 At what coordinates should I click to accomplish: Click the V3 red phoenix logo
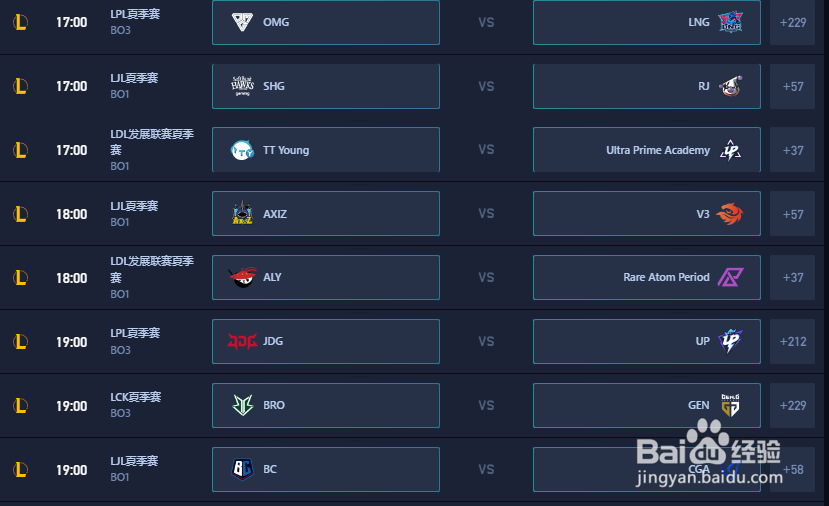tap(730, 214)
